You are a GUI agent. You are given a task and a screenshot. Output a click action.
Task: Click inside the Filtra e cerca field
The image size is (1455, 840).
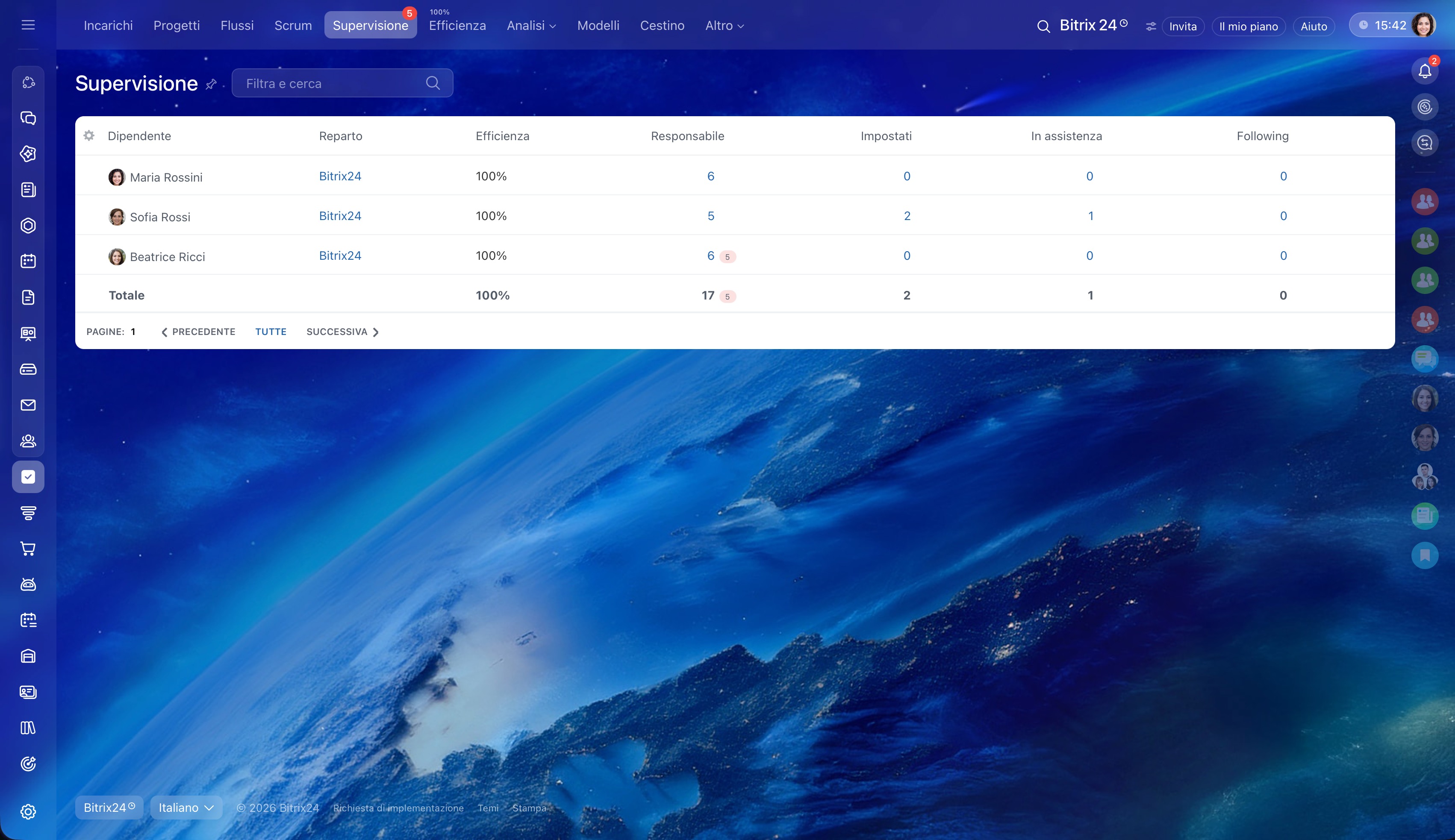342,83
